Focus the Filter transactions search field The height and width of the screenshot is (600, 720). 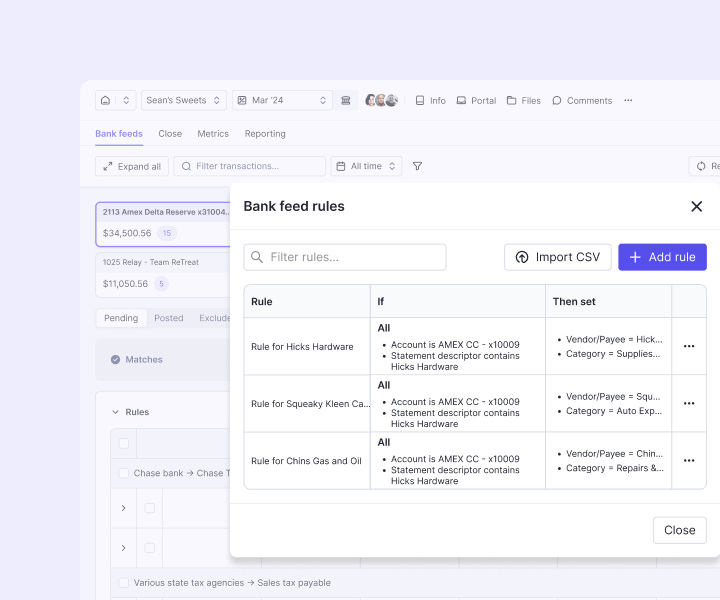(x=250, y=166)
